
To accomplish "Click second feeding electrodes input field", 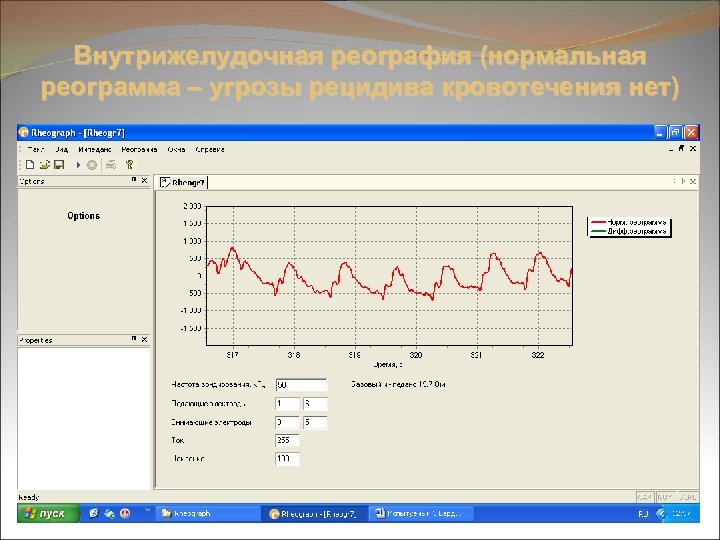I will click(x=315, y=404).
